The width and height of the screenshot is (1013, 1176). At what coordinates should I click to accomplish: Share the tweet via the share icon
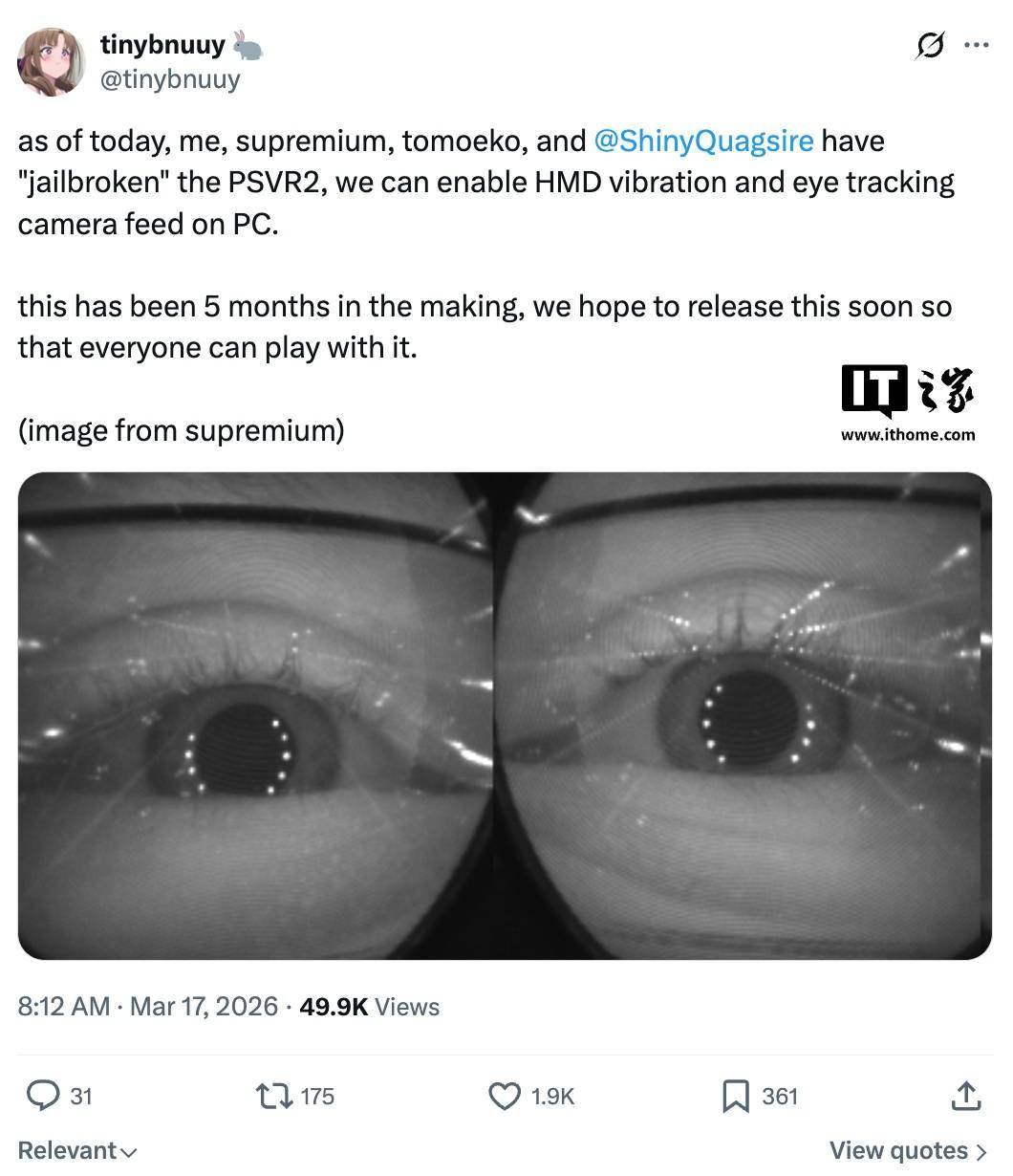pyautogui.click(x=965, y=1096)
